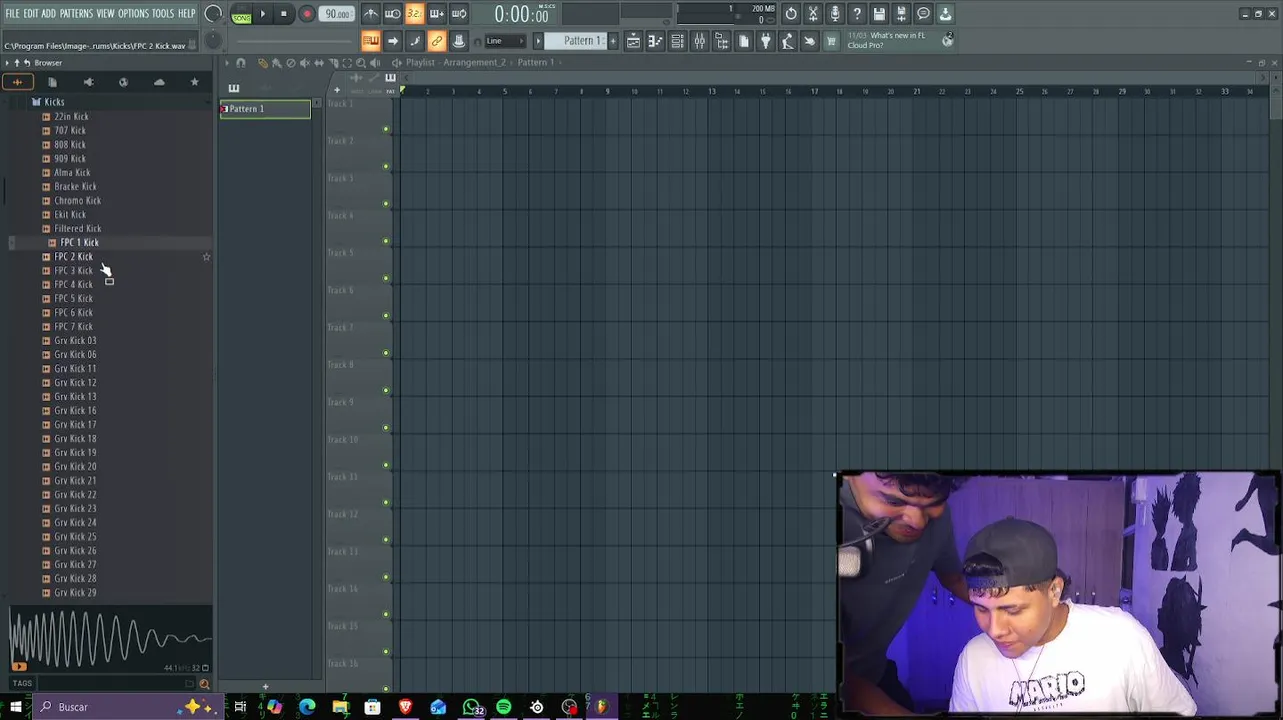Screen dimensions: 1283x720
Task: Toggle wait for input before playing
Action: point(393,14)
